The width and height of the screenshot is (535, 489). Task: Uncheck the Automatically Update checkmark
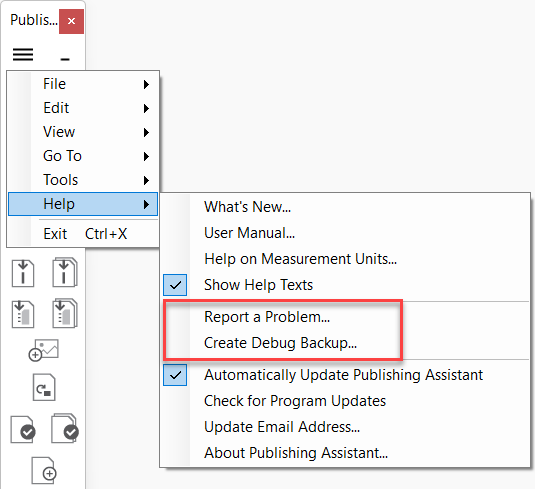point(175,375)
